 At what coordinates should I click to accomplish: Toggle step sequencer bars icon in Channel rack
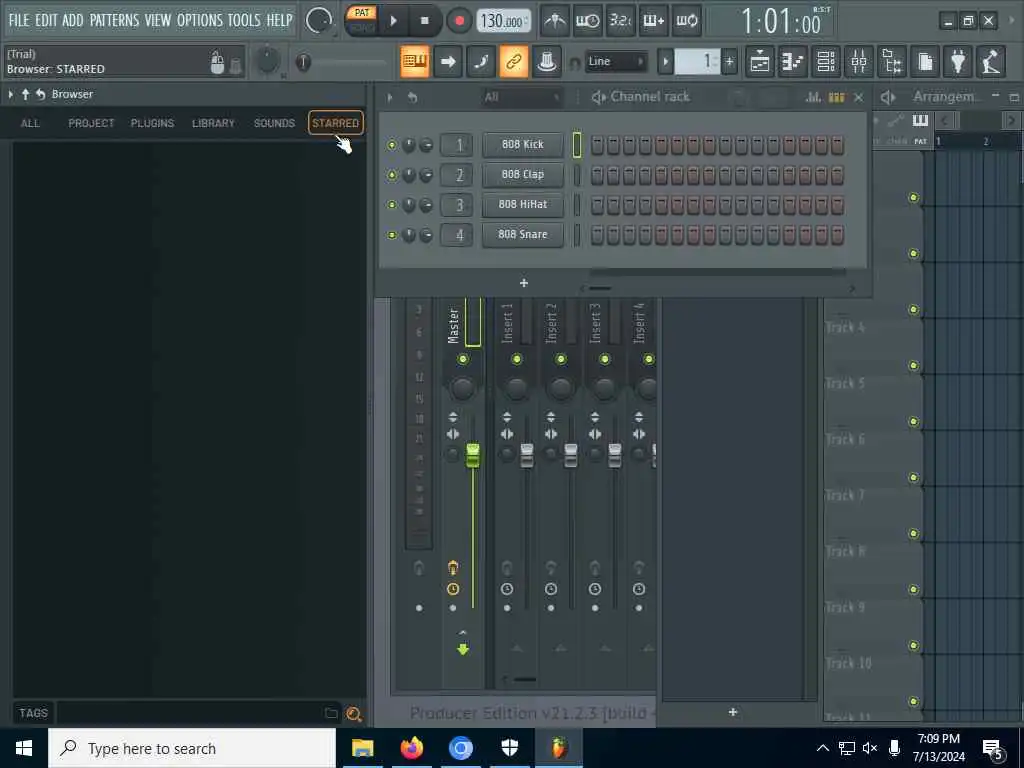(837, 97)
